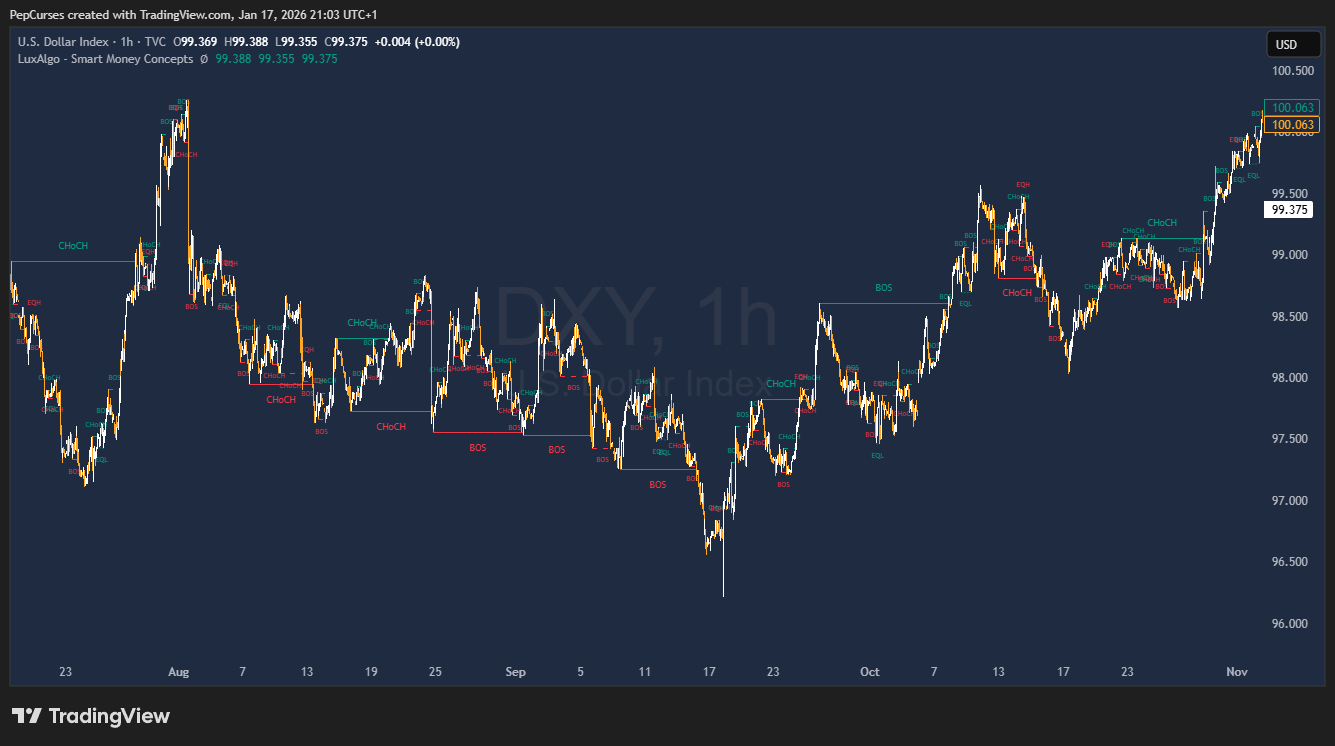Screen dimensions: 1335x746
Task: Select the Sep marker on the time axis
Action: (515, 672)
